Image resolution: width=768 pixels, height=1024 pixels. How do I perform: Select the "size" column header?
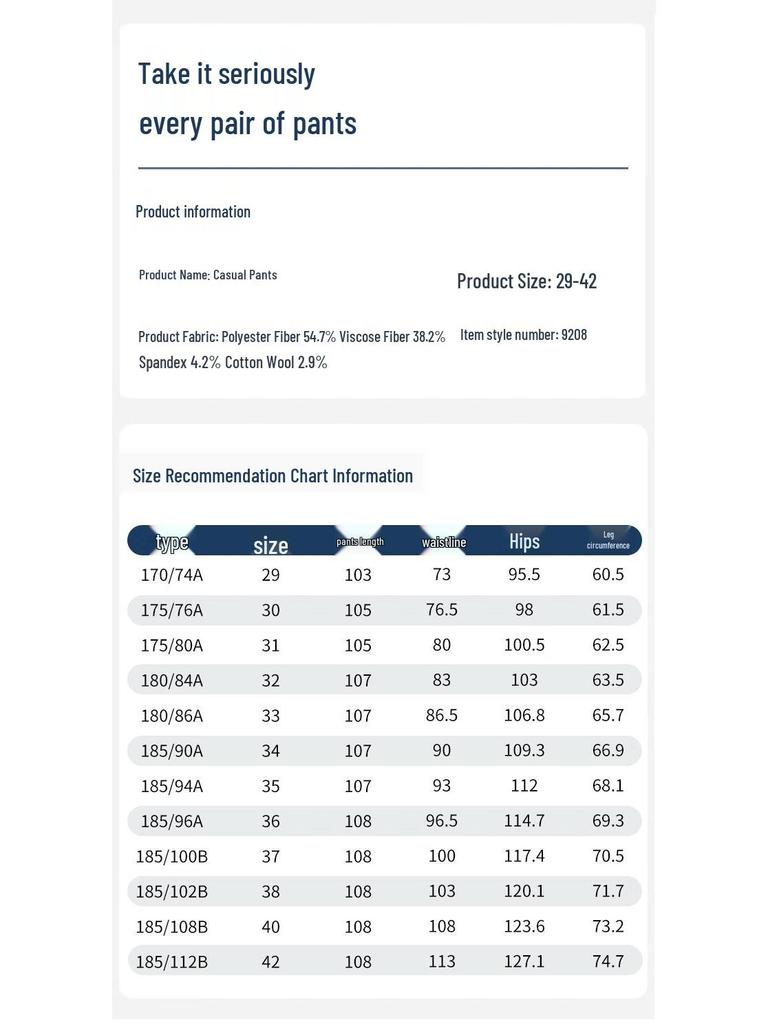270,545
